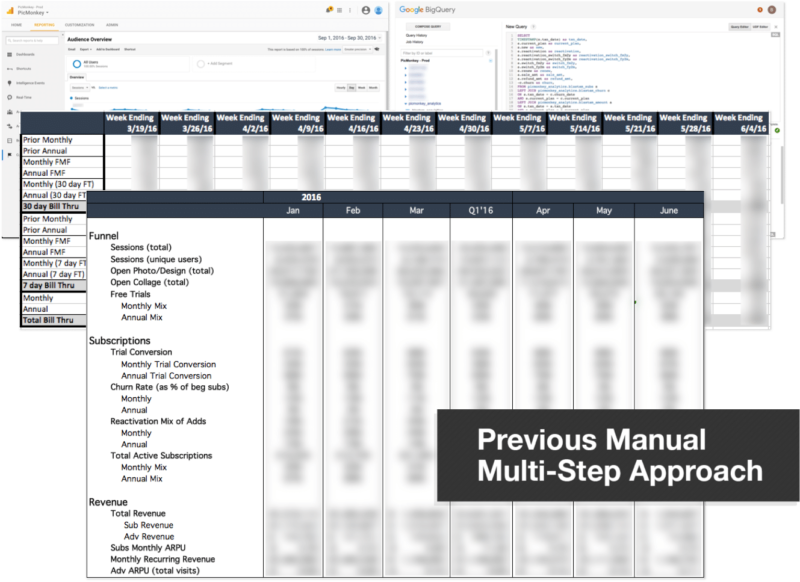
Task: Click the Monthly Recurring Revenue row label
Action: (x=162, y=559)
